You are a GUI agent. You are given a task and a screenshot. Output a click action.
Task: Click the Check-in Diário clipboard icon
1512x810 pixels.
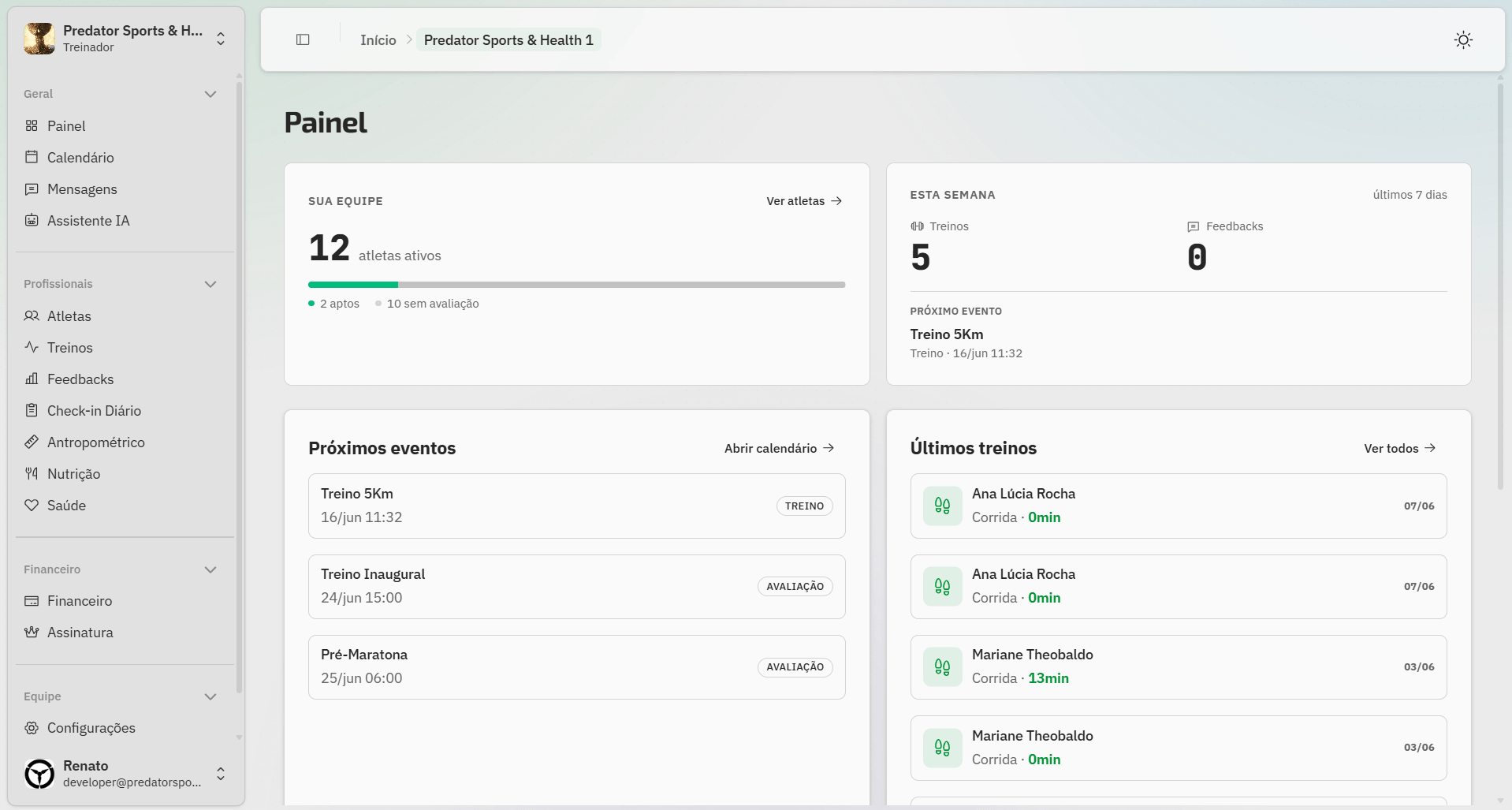32,410
